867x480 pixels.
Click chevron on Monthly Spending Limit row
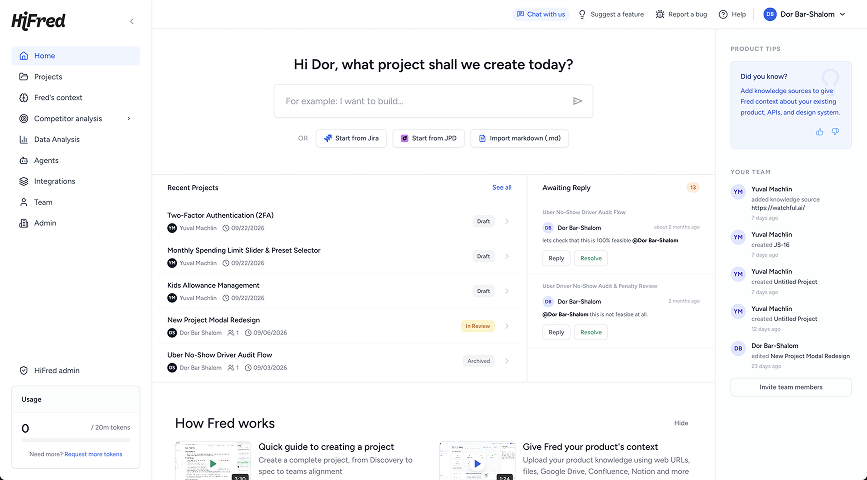(507, 256)
